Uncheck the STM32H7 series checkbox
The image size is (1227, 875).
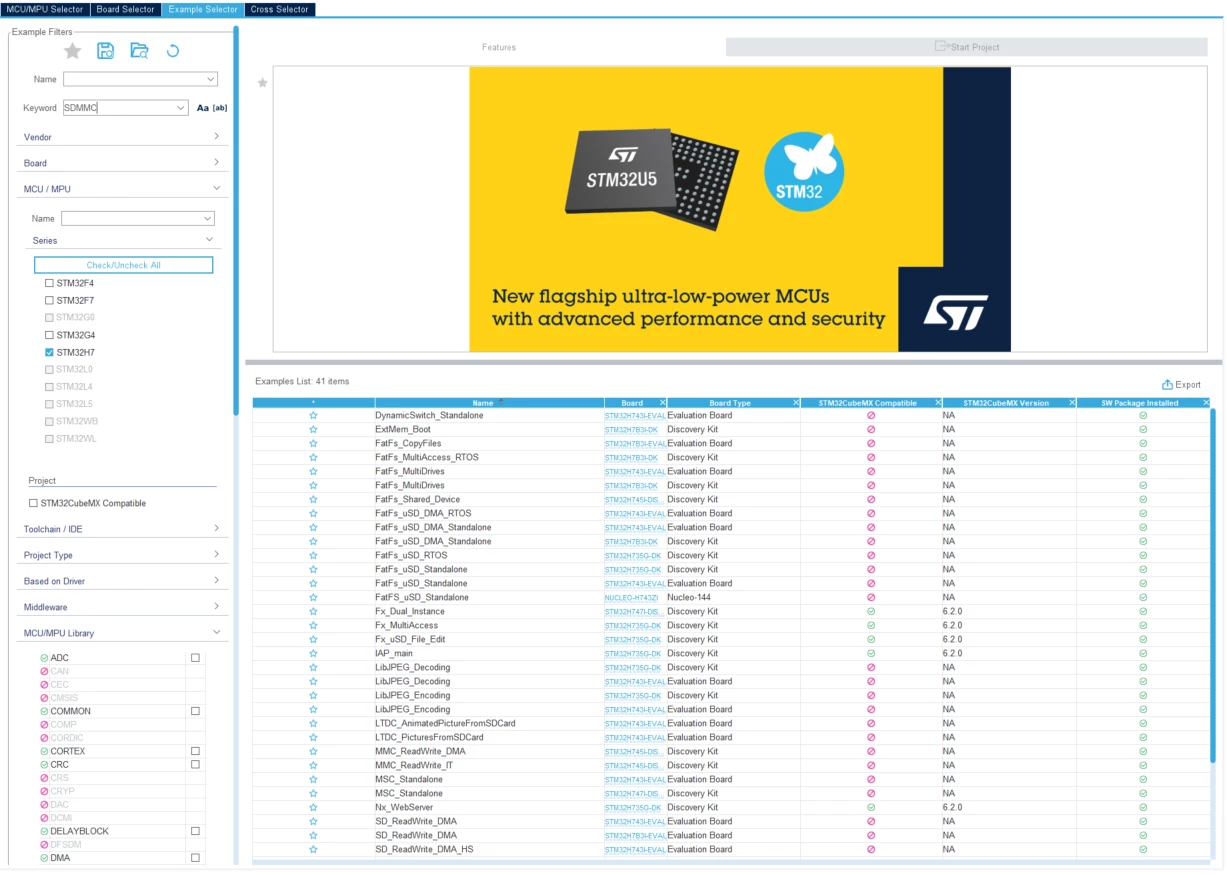pos(49,353)
